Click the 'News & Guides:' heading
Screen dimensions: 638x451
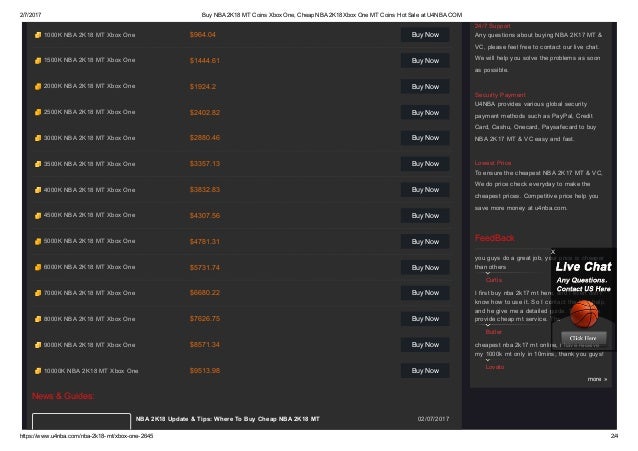(x=63, y=396)
